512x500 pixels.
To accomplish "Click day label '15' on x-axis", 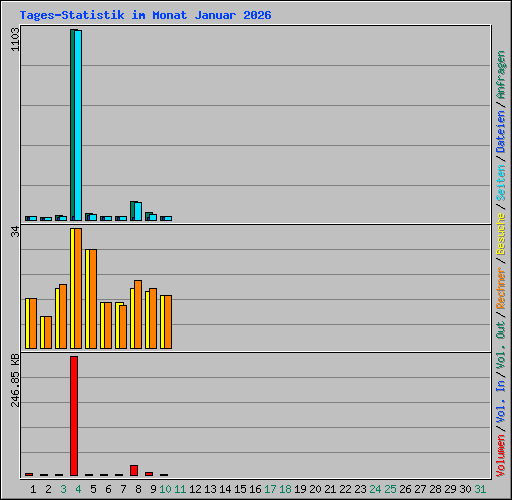I will [240, 489].
